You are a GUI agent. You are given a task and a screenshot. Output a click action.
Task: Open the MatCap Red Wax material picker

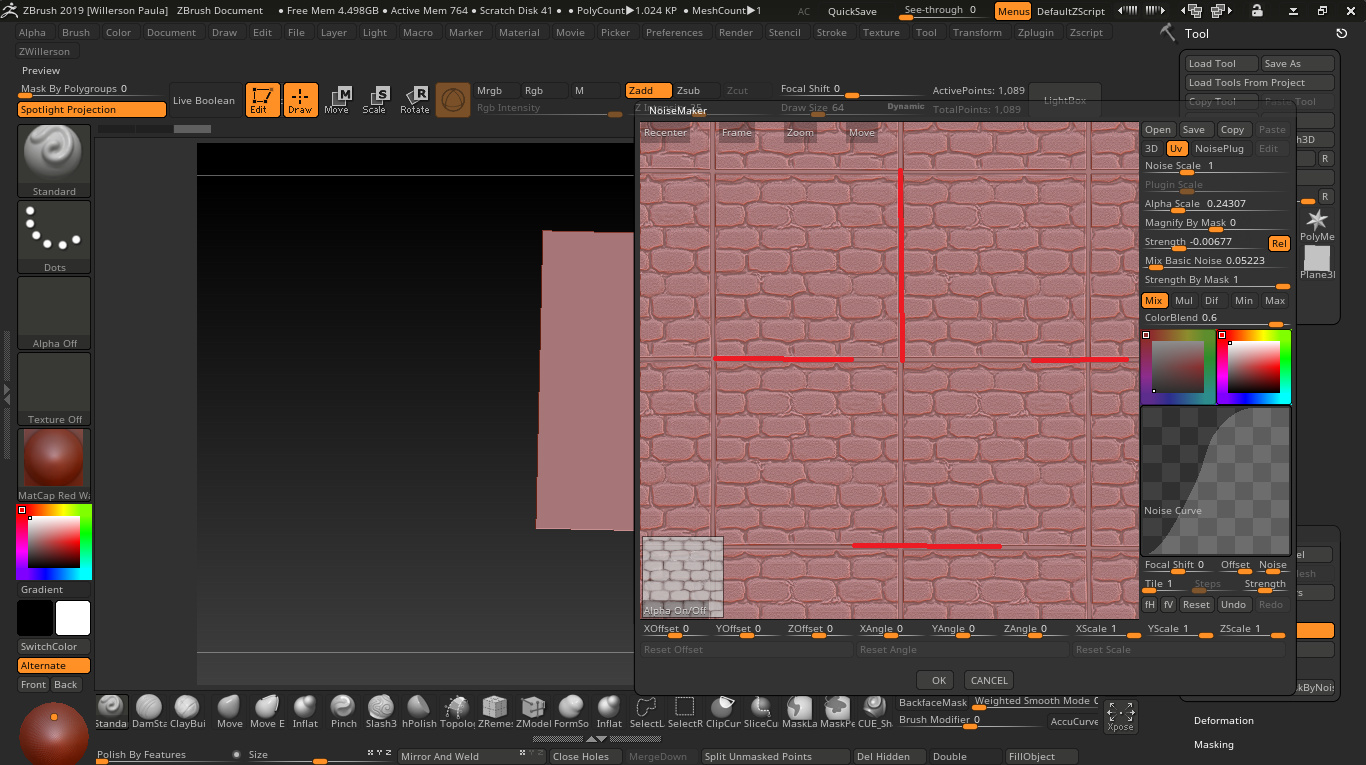[x=54, y=465]
